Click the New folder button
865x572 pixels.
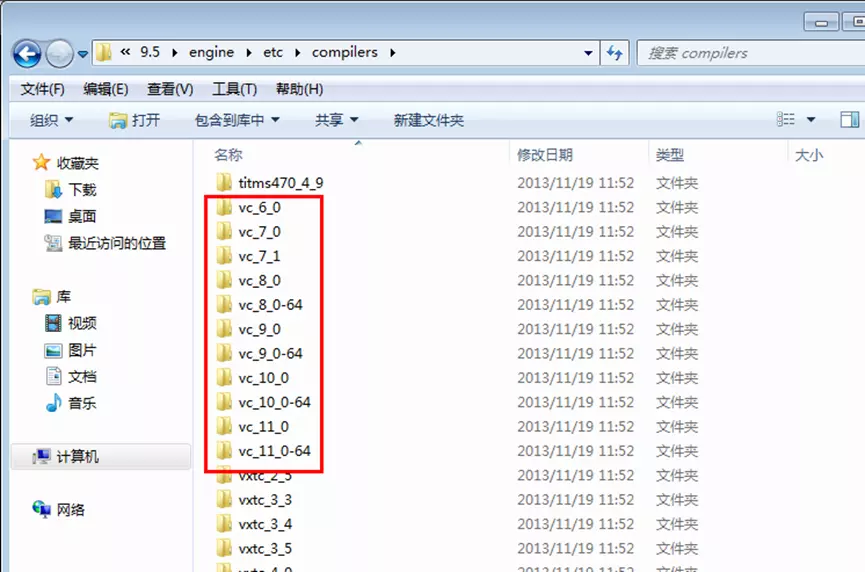[428, 120]
